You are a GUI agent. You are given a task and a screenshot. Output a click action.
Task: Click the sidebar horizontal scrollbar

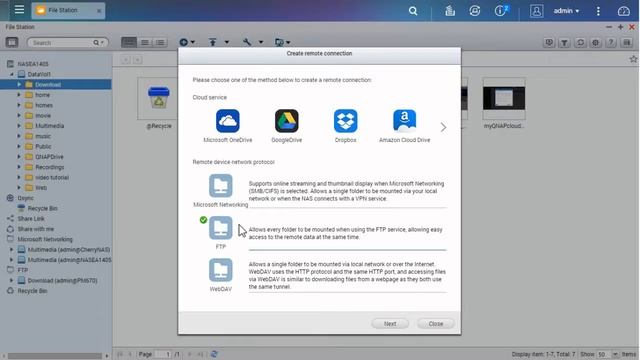55,356
